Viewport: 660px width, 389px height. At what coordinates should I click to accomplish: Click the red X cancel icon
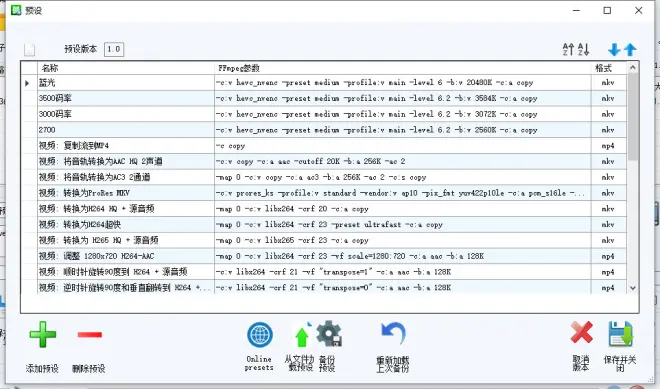[582, 333]
